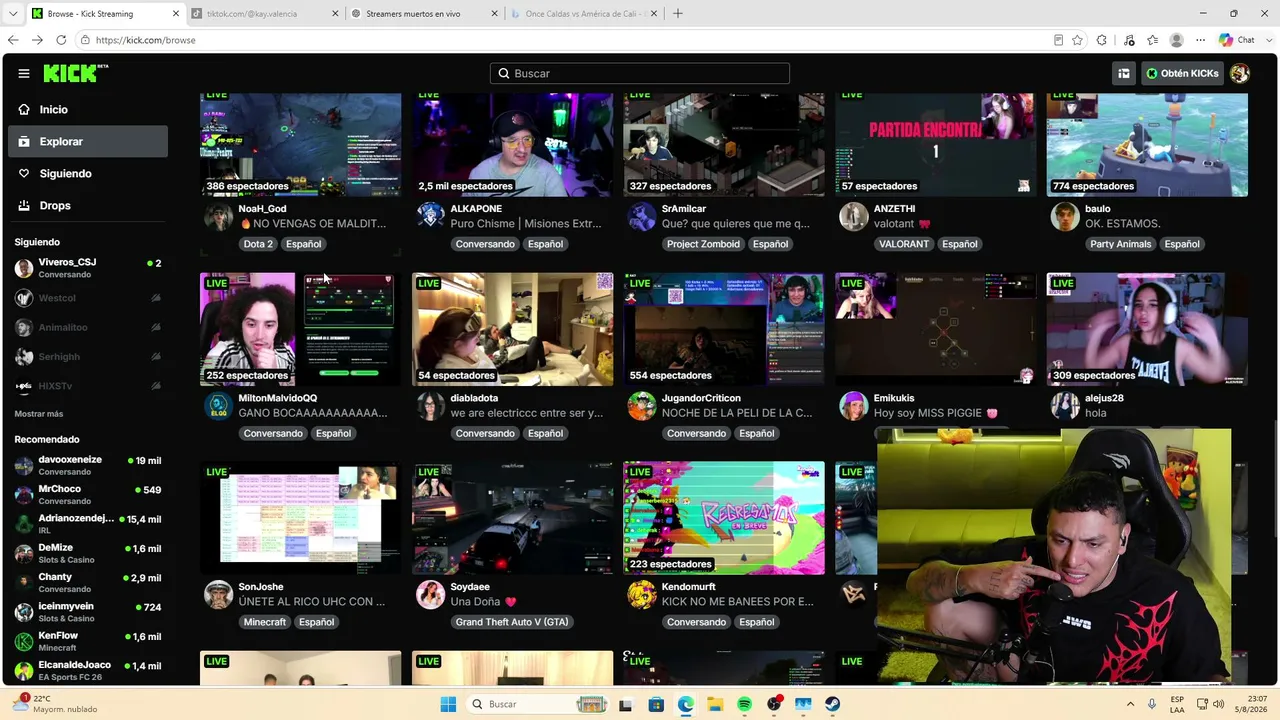The width and height of the screenshot is (1280, 720).
Task: Open browser Settings and more menu
Action: click(1201, 40)
